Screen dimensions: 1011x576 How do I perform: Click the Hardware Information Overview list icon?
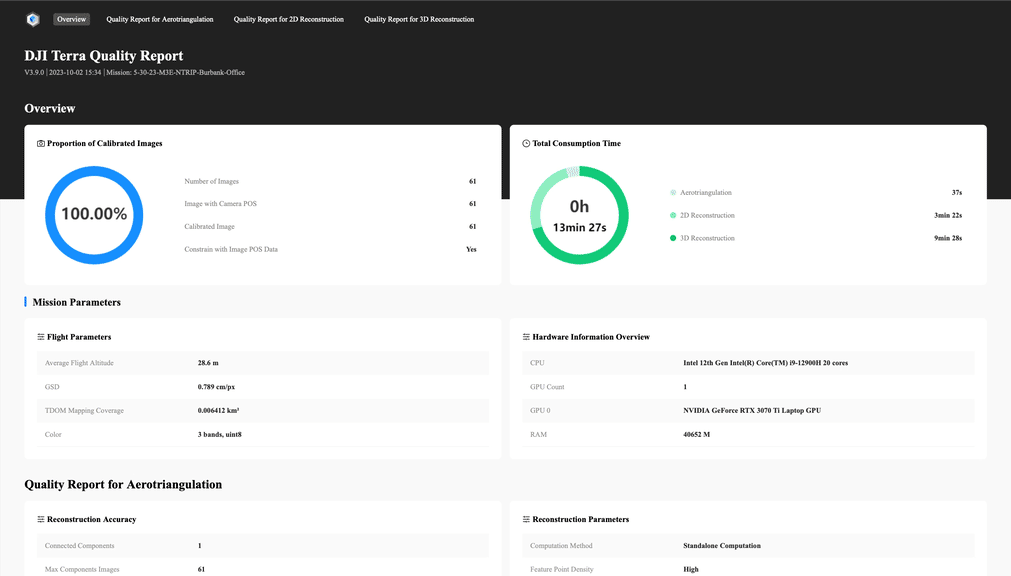coord(526,338)
